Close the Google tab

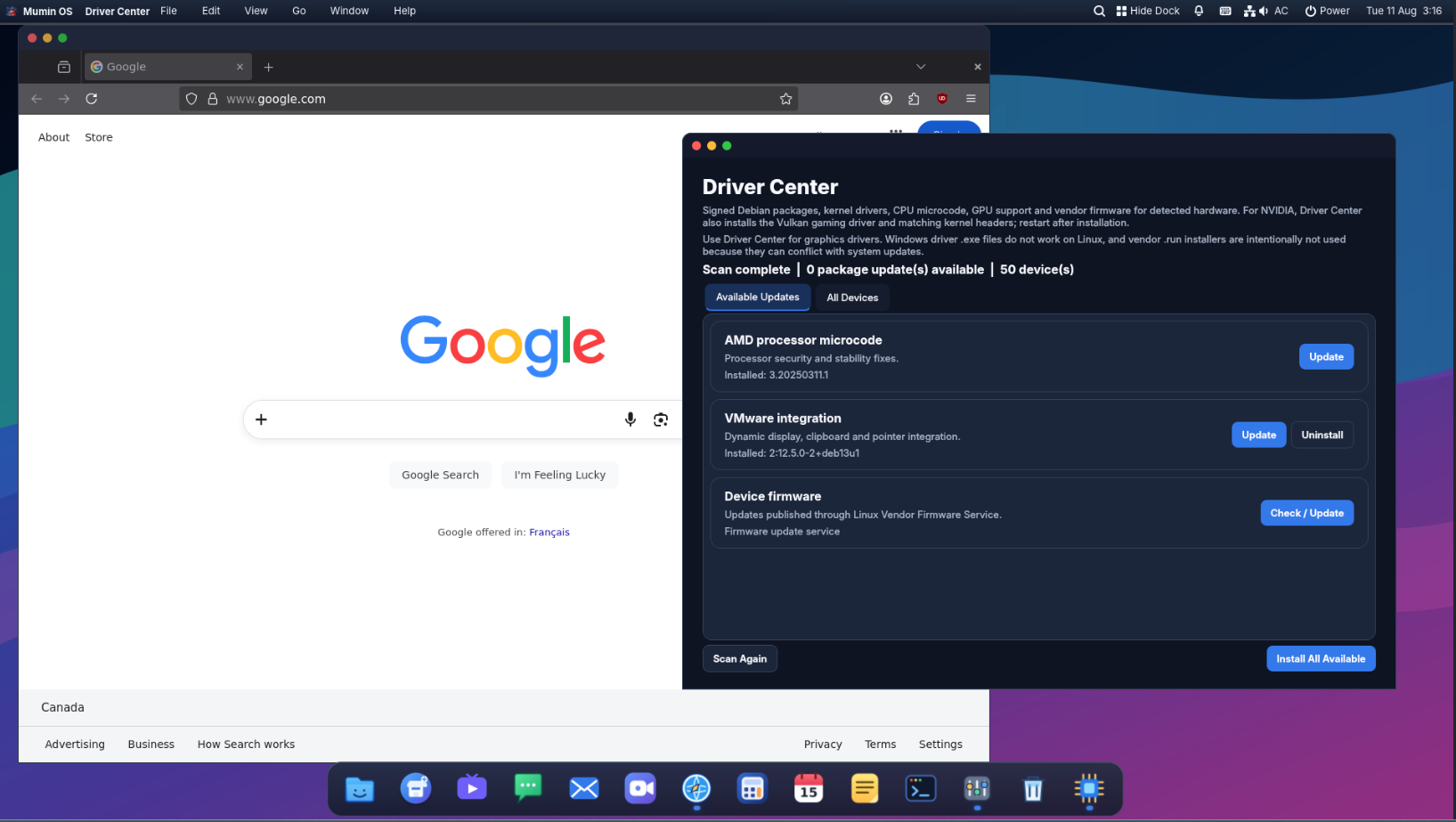(x=240, y=67)
